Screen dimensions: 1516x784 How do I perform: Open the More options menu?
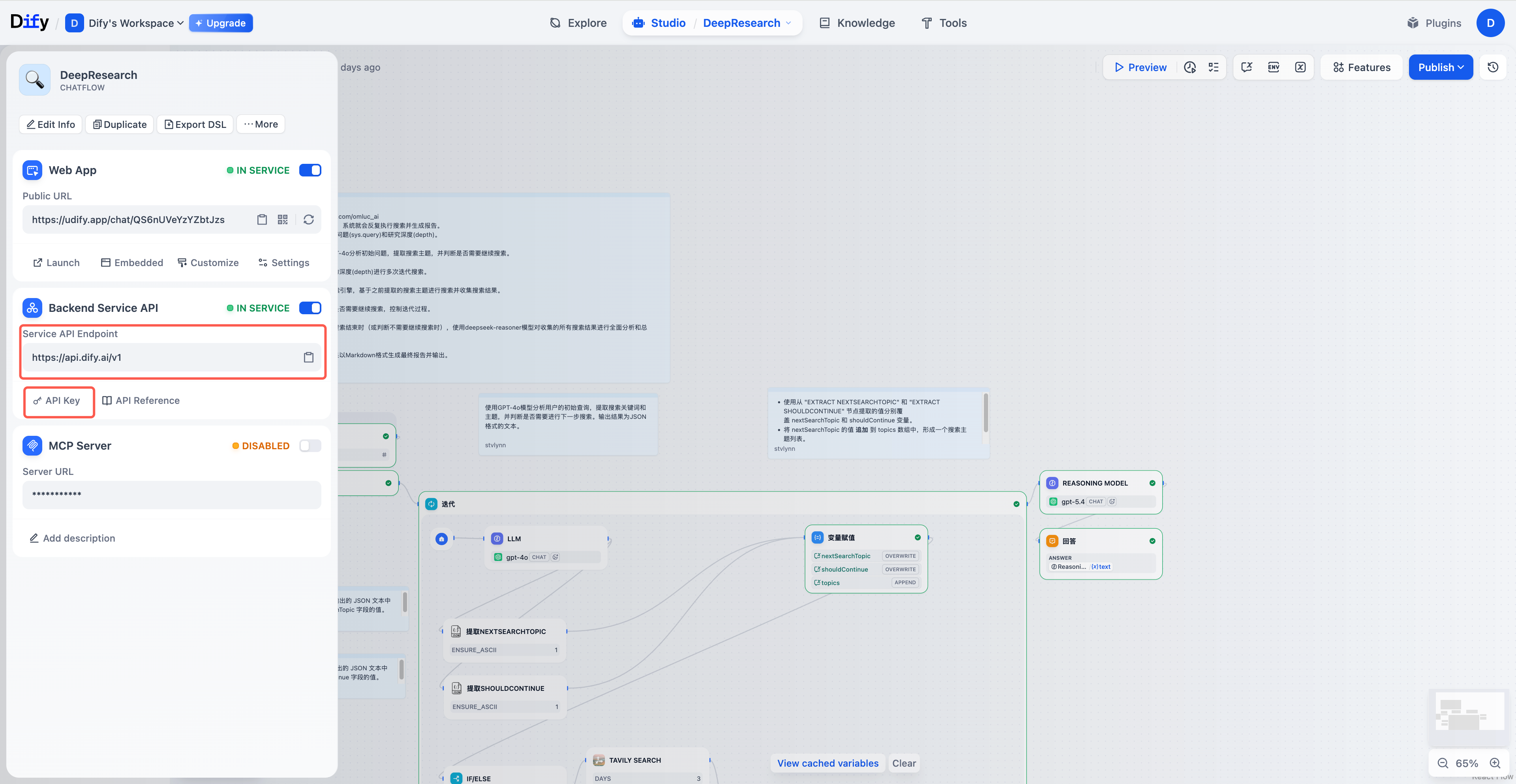[261, 124]
